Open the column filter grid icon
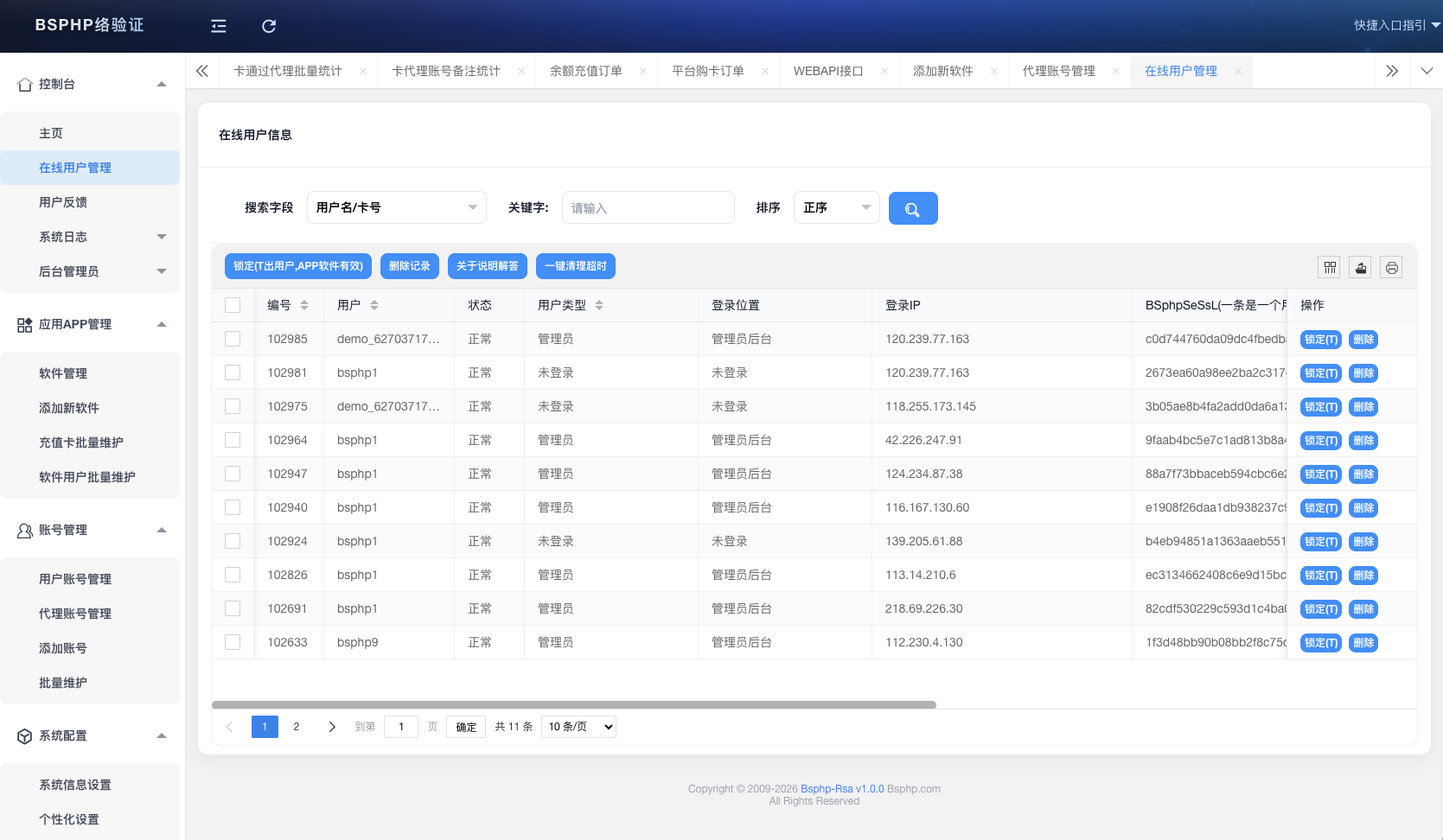The height and width of the screenshot is (840, 1443). coord(1330,267)
